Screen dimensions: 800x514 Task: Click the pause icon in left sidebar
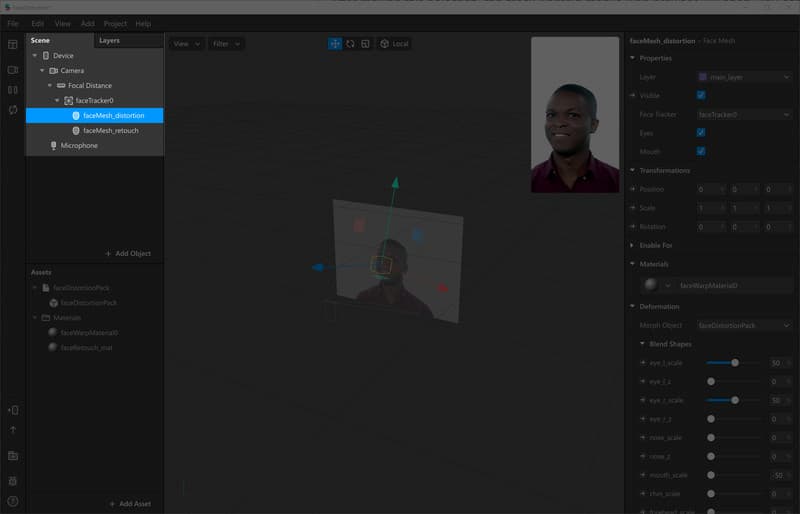click(13, 90)
